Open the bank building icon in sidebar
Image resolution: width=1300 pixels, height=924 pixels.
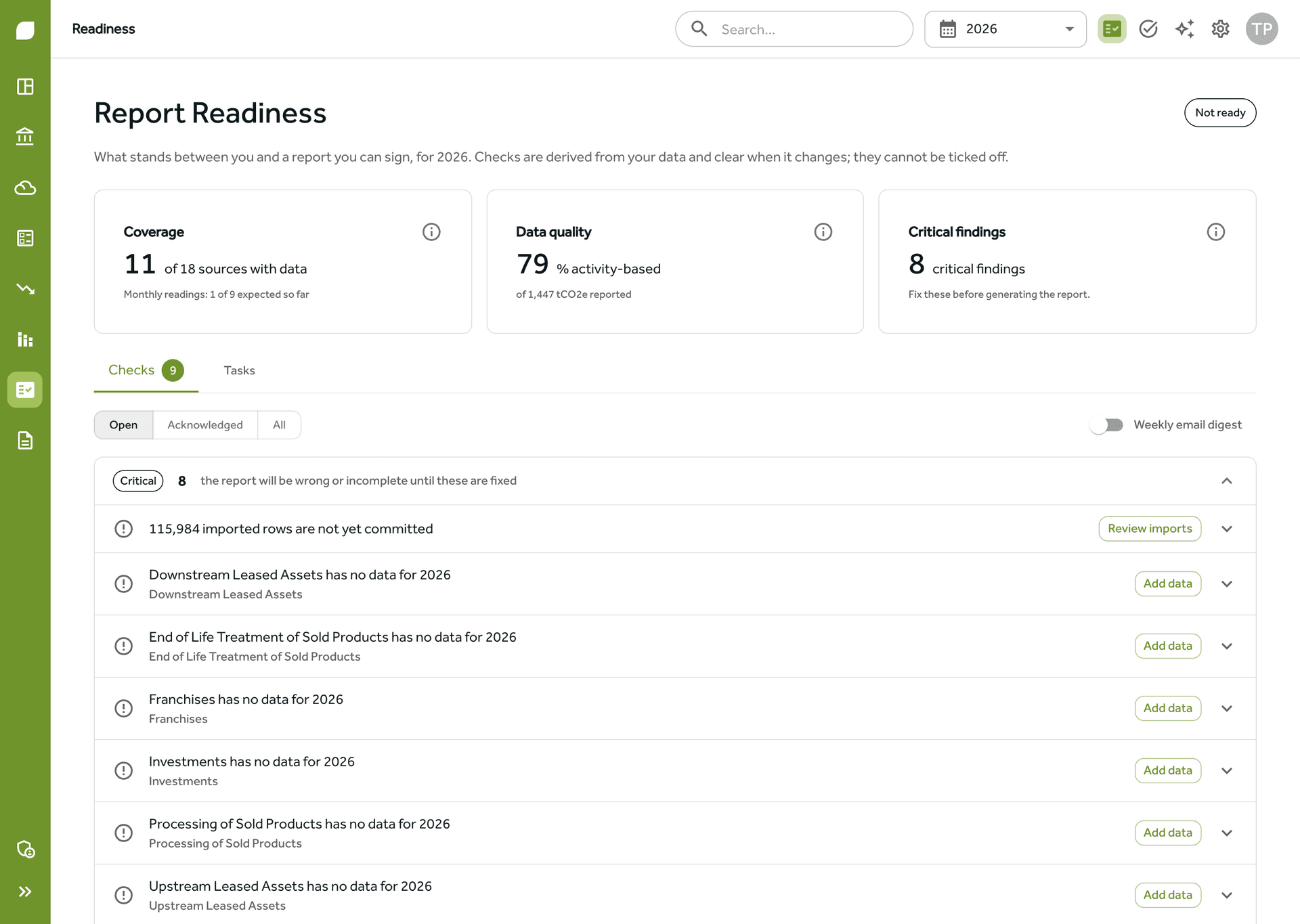click(x=25, y=137)
